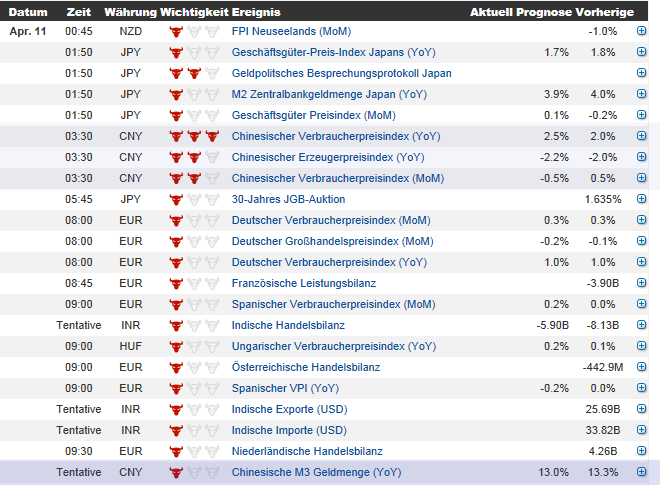Viewport: 660px width, 485px height.
Task: Click the Wichtigkeit column header
Action: [x=193, y=12]
